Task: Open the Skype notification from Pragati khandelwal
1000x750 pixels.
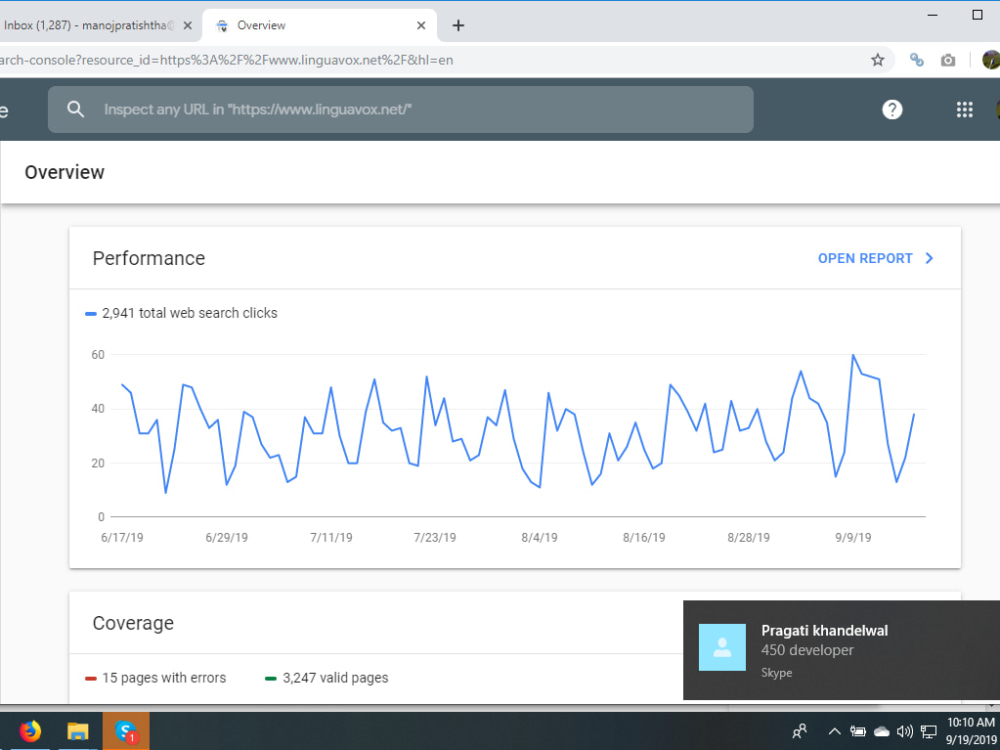Action: [x=841, y=650]
